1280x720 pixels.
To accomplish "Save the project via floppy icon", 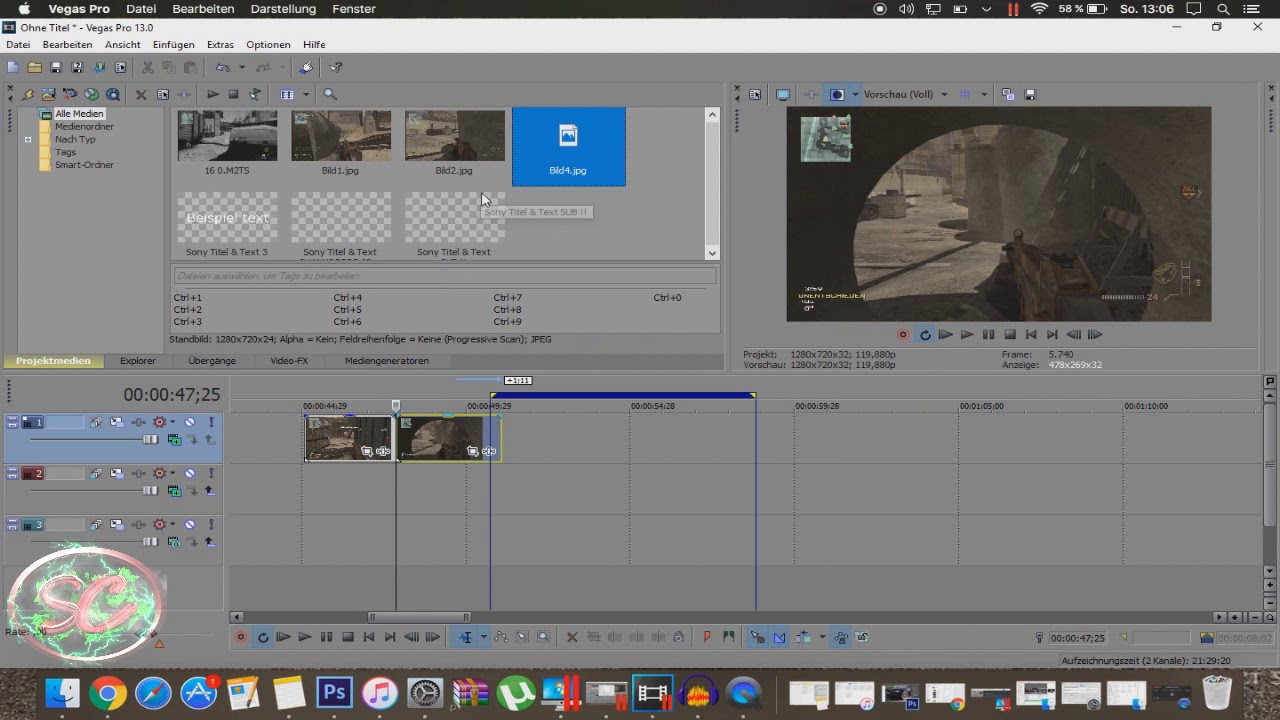I will point(56,67).
